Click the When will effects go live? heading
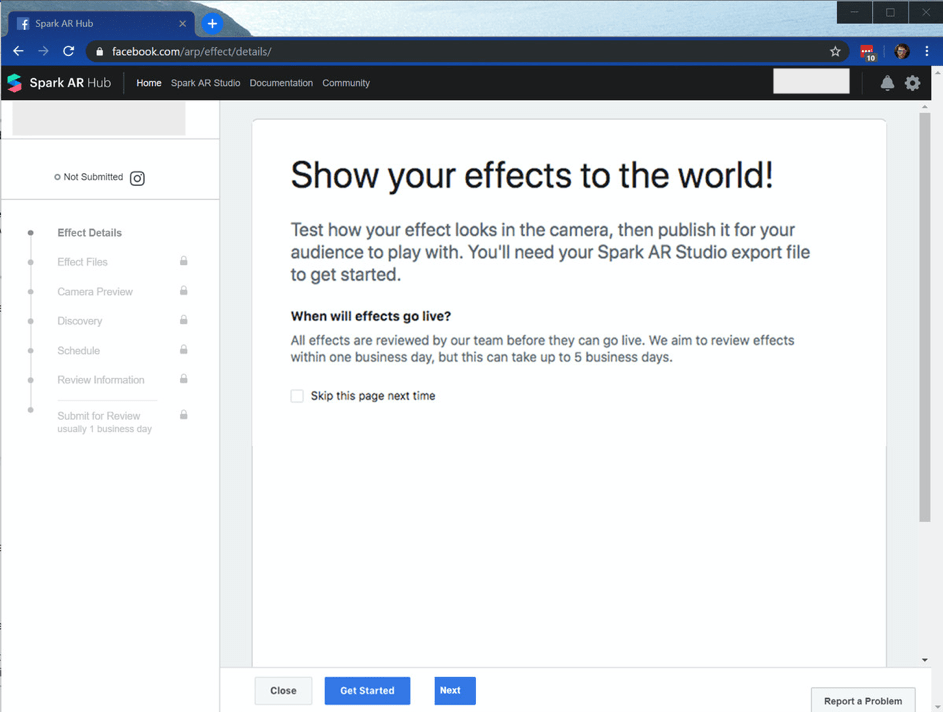This screenshot has height=712, width=943. (x=371, y=316)
